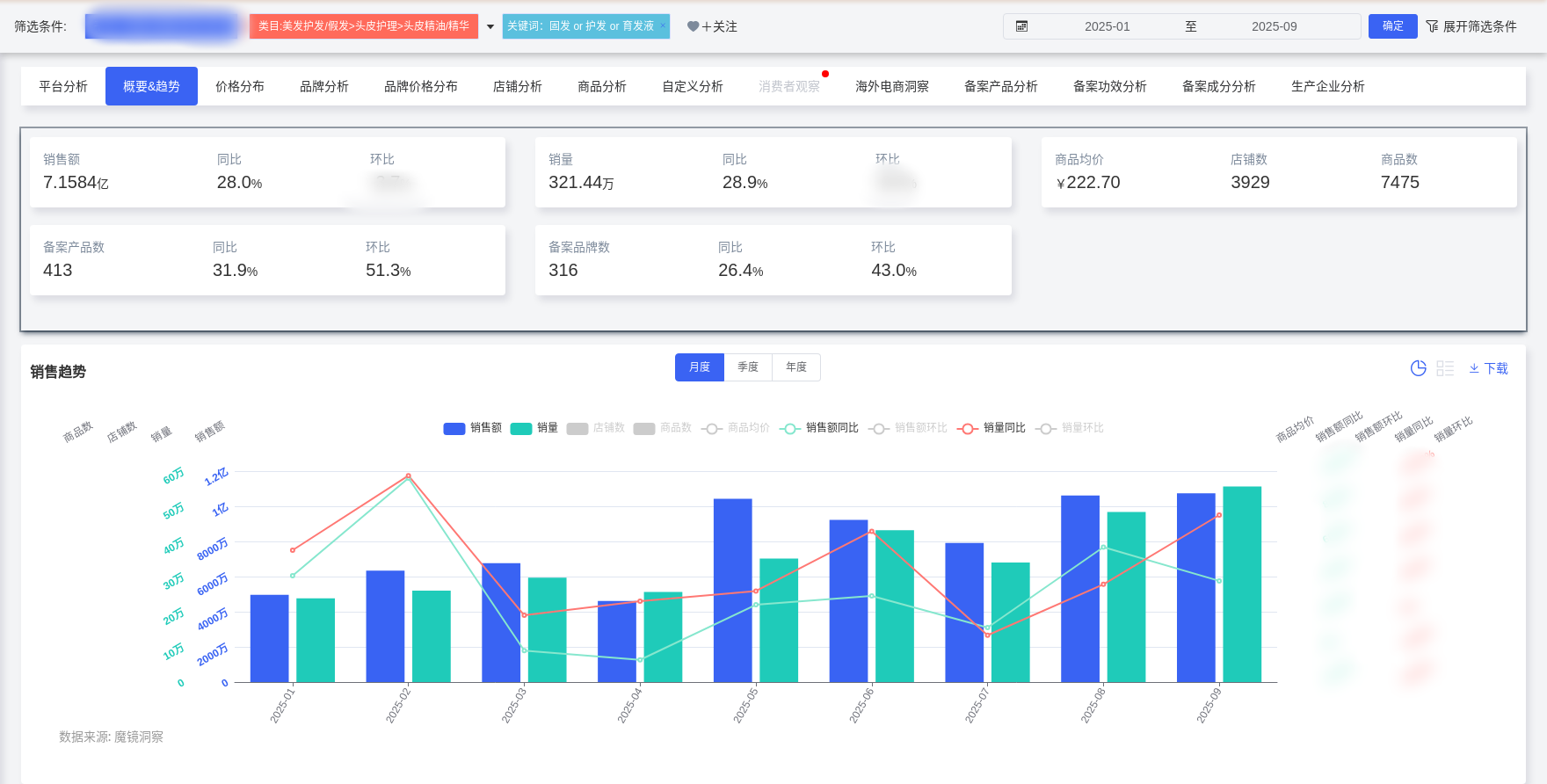Click the filter funnel icon
The height and width of the screenshot is (784, 1547).
[x=1432, y=26]
